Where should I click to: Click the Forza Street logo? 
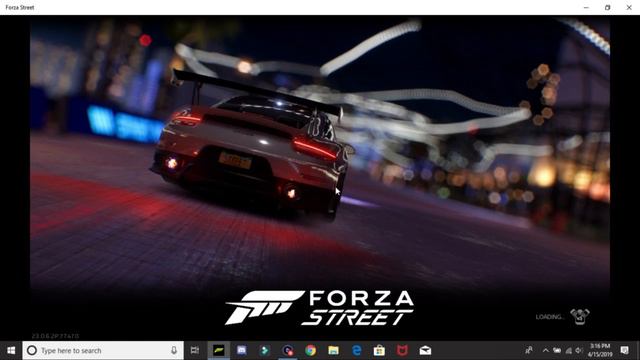pos(320,308)
